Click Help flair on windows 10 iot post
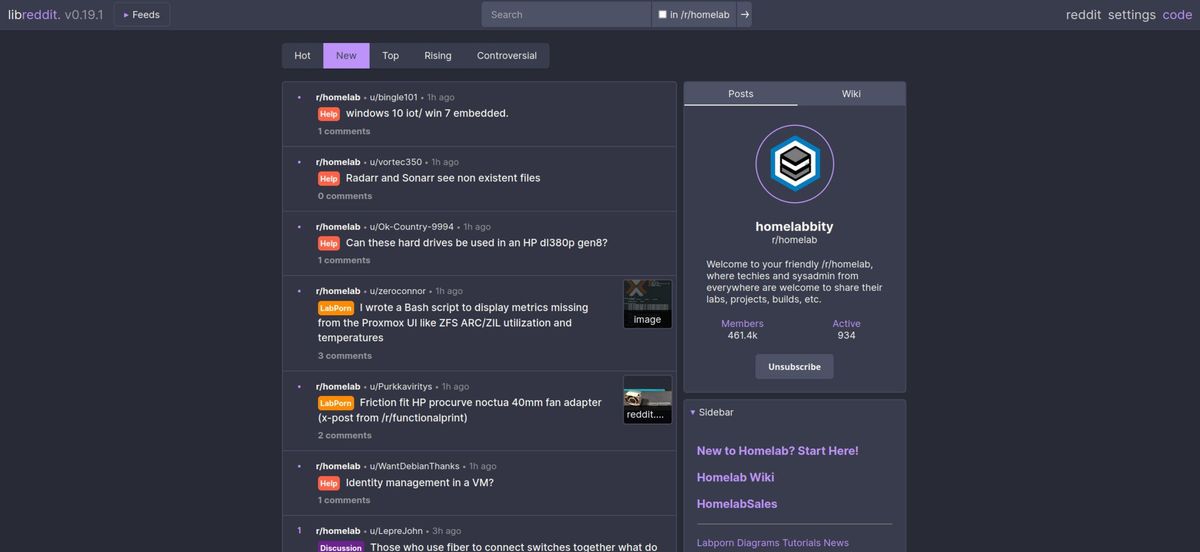The width and height of the screenshot is (1200, 552). click(329, 114)
